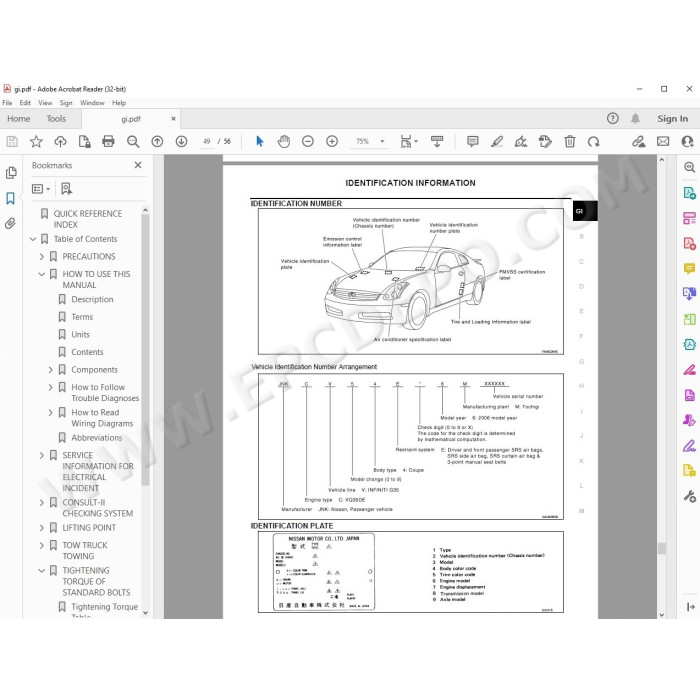Expand TOW TRUCK TOWING bookmark
Screen dimensions: 700x700
[x=42, y=545]
